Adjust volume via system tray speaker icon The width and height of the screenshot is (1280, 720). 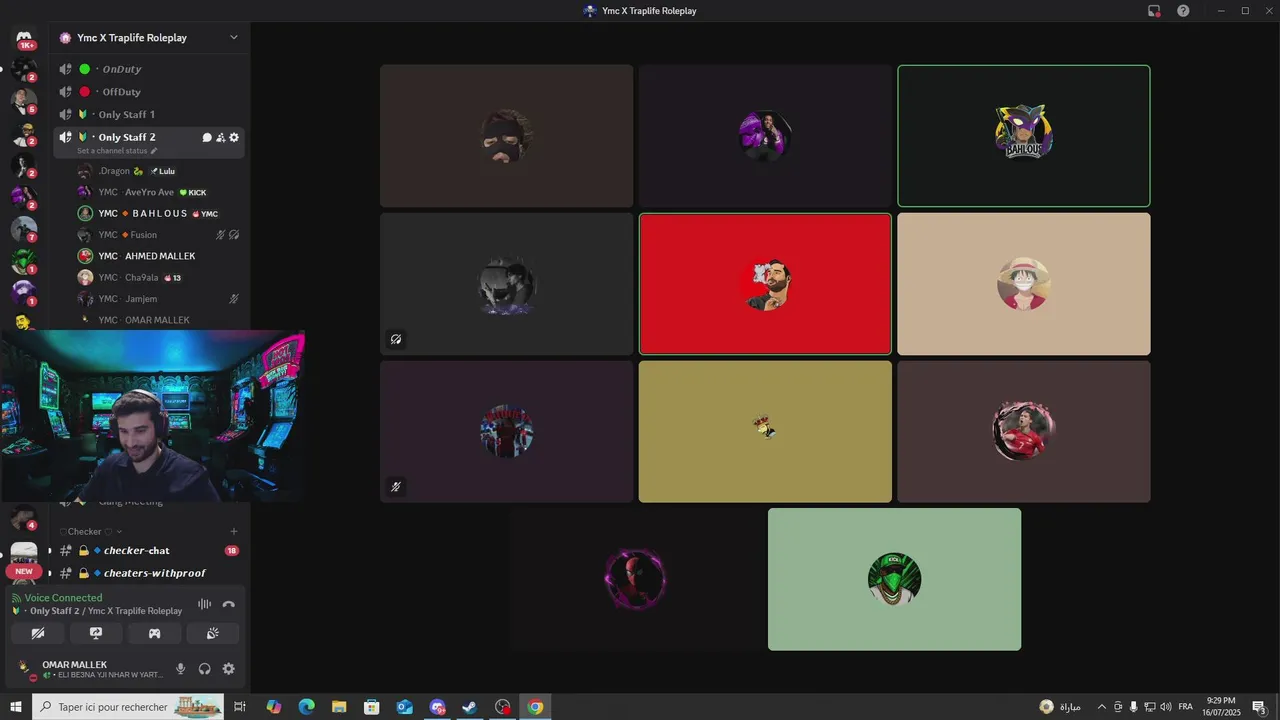(1165, 707)
